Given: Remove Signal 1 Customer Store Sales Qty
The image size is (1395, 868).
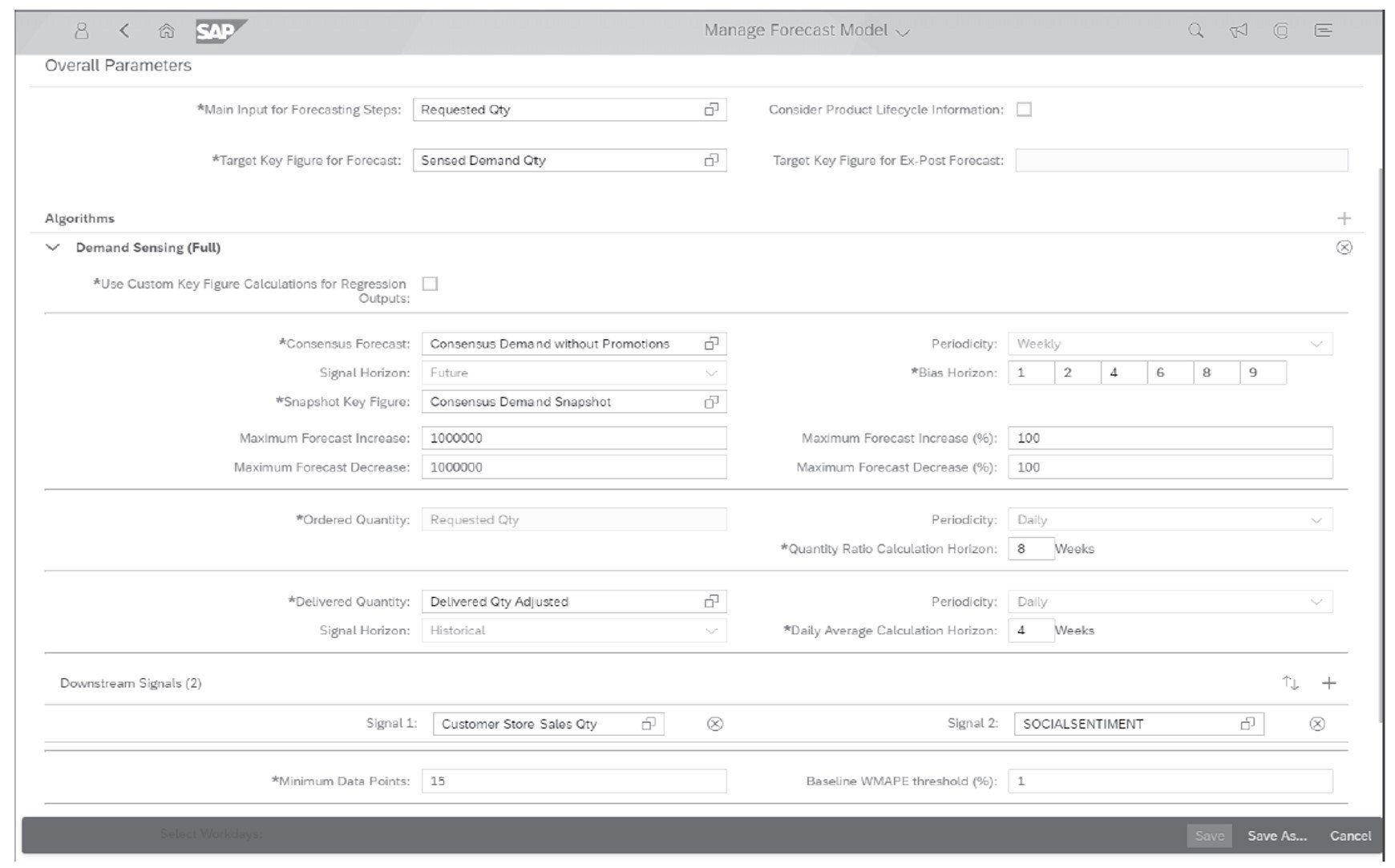Looking at the screenshot, I should pos(715,724).
